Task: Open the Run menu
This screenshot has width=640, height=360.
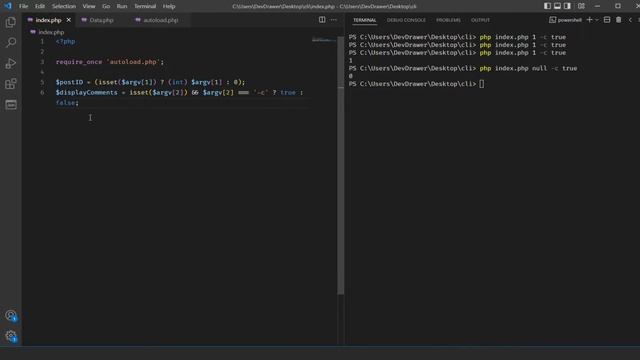Action: pyautogui.click(x=122, y=6)
